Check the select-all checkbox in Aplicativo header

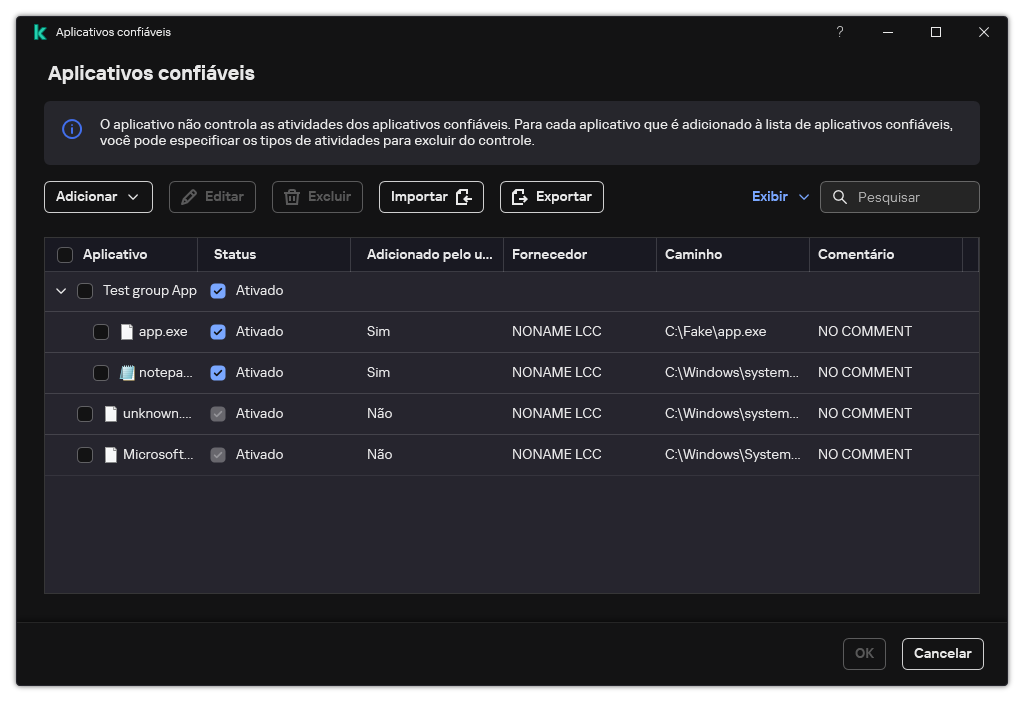[65, 254]
